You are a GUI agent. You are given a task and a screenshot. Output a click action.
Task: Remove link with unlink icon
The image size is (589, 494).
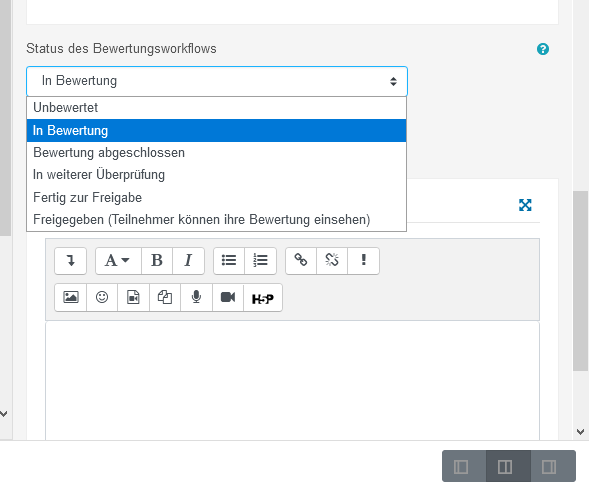pos(332,260)
